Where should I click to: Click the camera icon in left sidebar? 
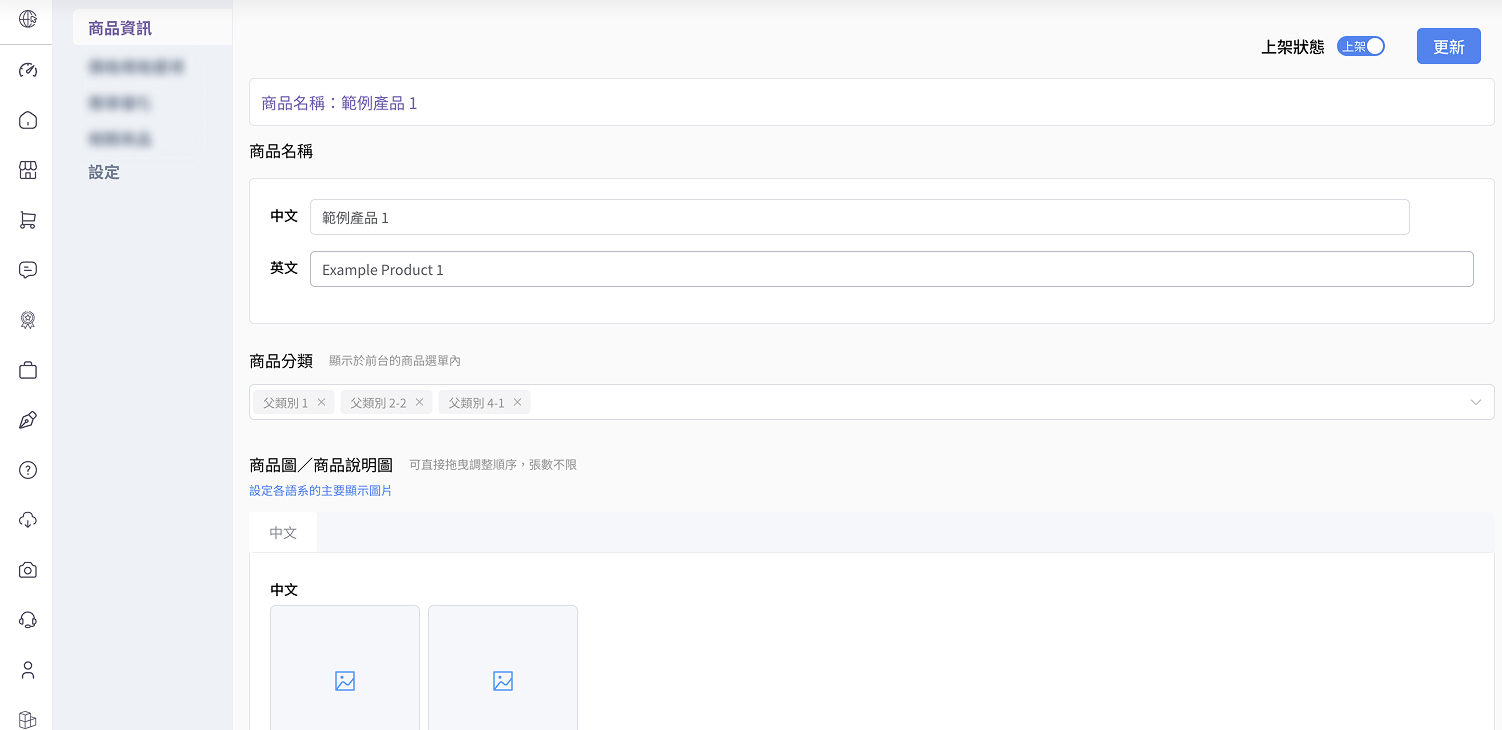[x=27, y=569]
